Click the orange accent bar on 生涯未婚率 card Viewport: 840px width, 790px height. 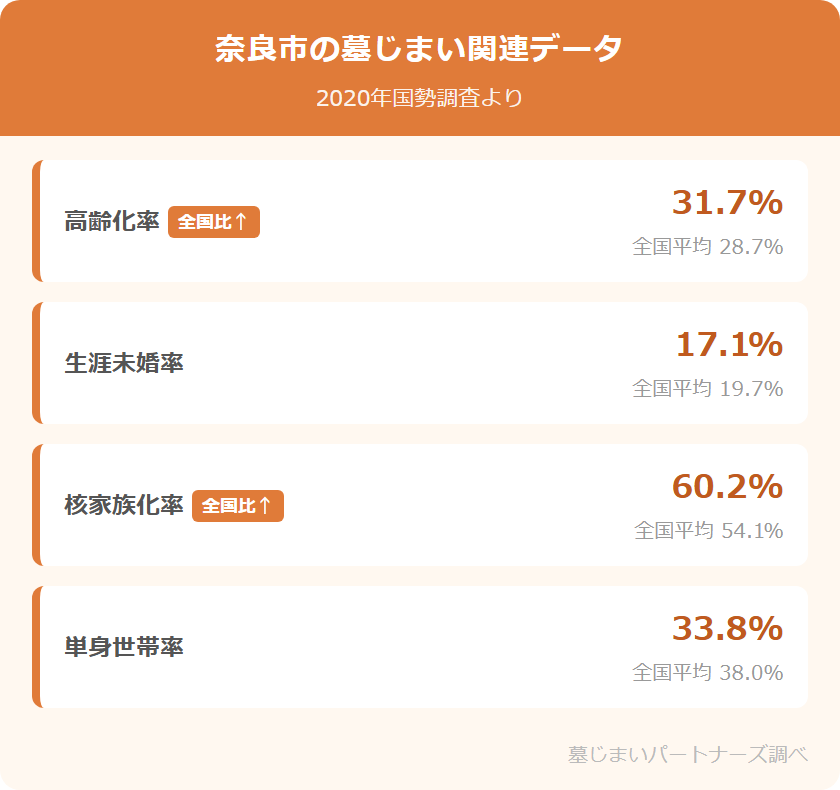[36, 363]
